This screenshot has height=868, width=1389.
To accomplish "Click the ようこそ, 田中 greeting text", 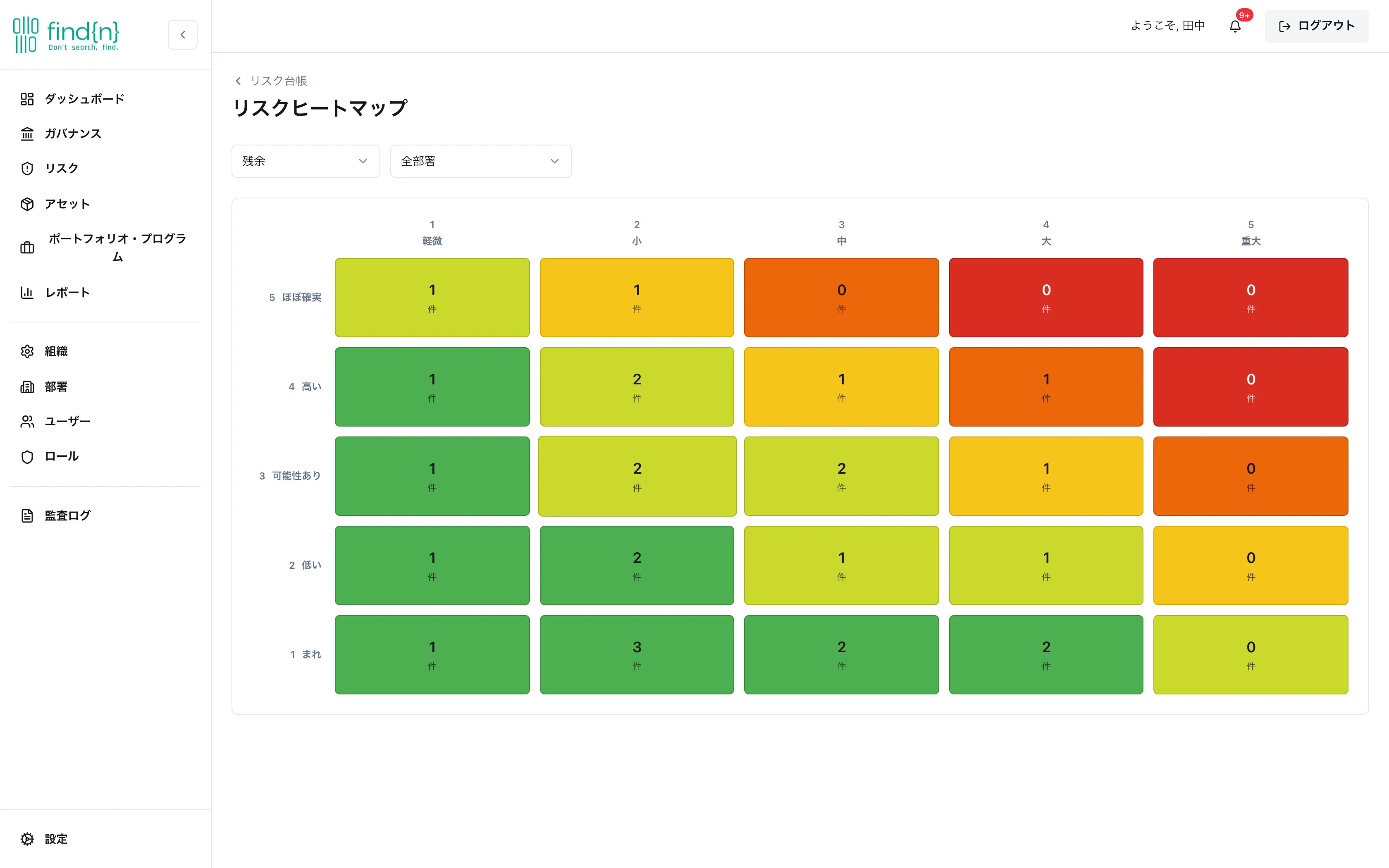I will pyautogui.click(x=1168, y=26).
